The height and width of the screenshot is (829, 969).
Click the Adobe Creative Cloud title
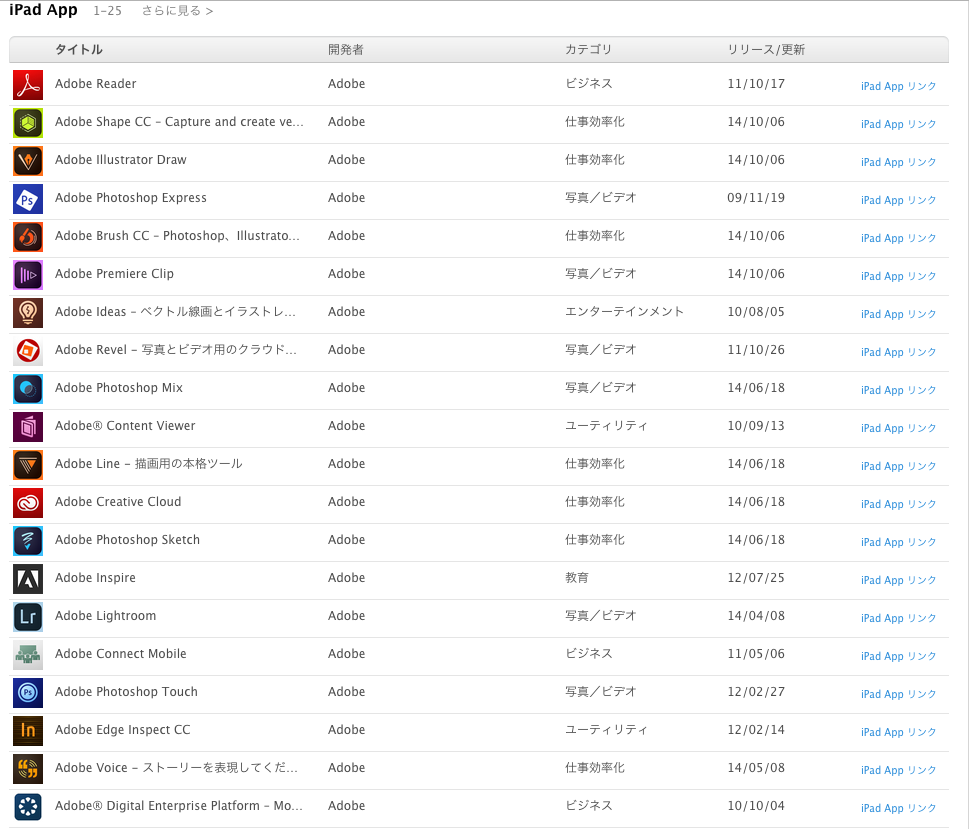(118, 501)
